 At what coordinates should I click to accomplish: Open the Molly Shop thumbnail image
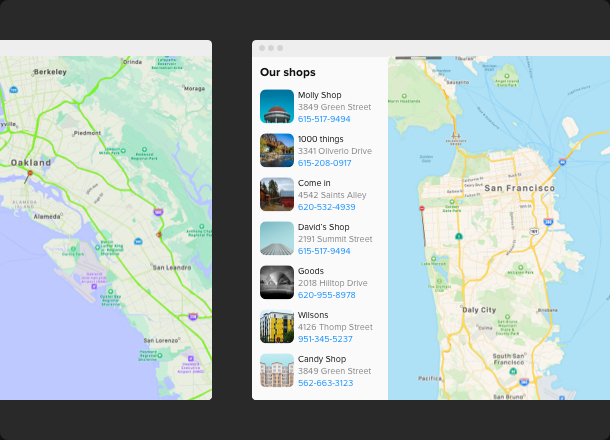277,106
